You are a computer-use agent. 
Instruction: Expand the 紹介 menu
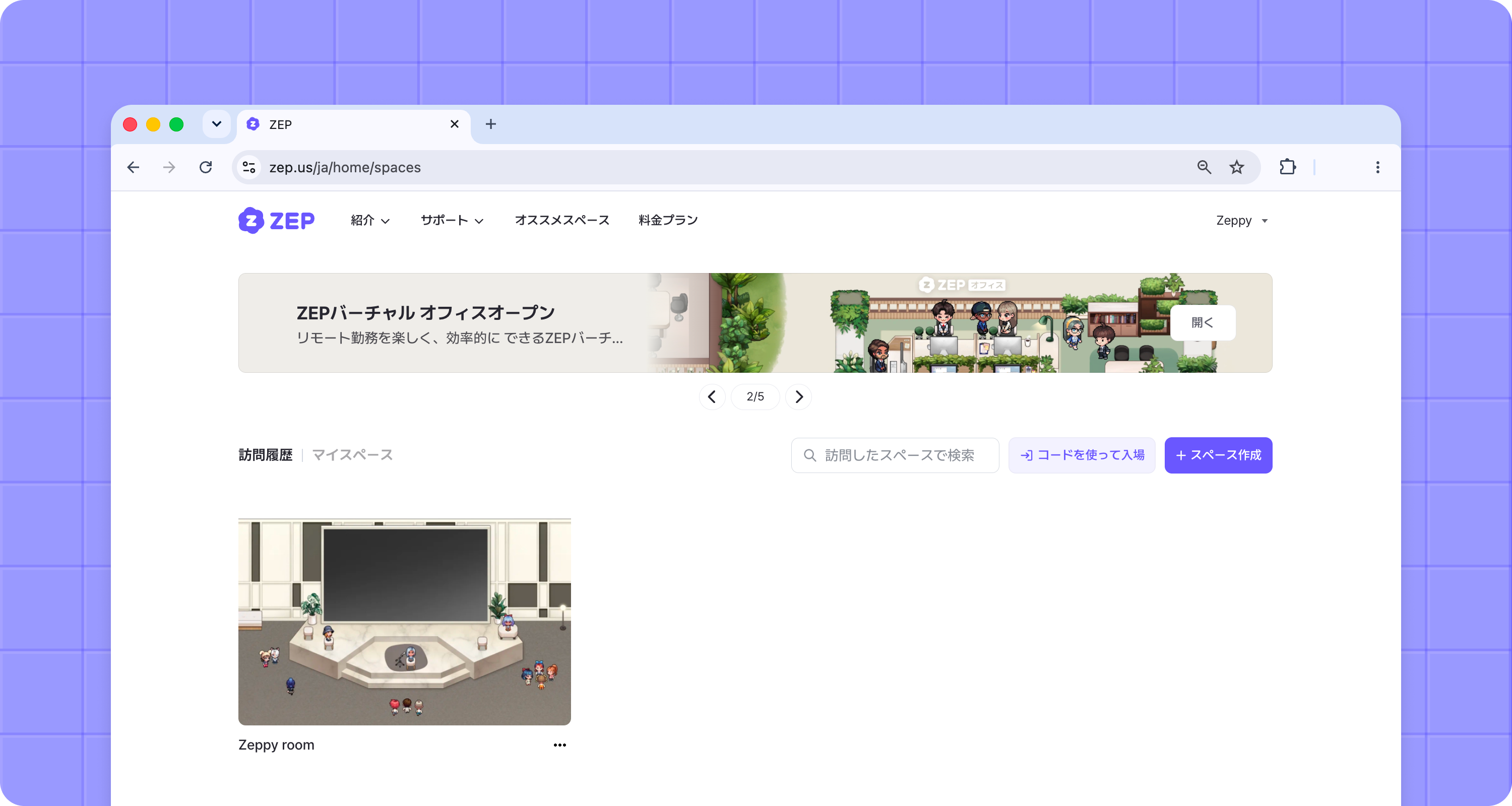[x=370, y=221]
